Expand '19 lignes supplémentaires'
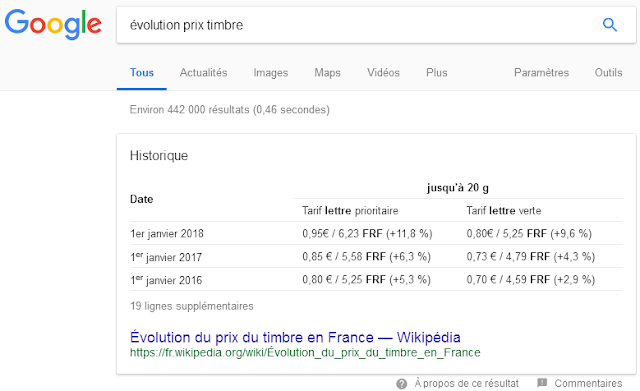This screenshot has width=640, height=391. coord(191,306)
